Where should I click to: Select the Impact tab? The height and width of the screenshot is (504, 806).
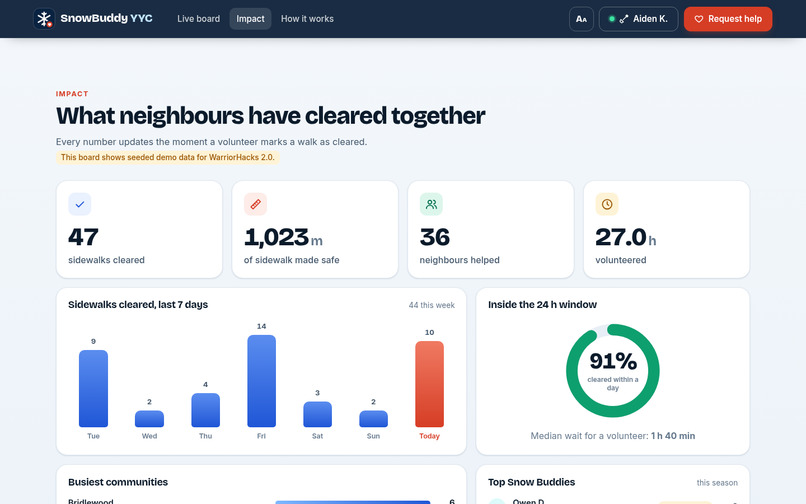250,19
